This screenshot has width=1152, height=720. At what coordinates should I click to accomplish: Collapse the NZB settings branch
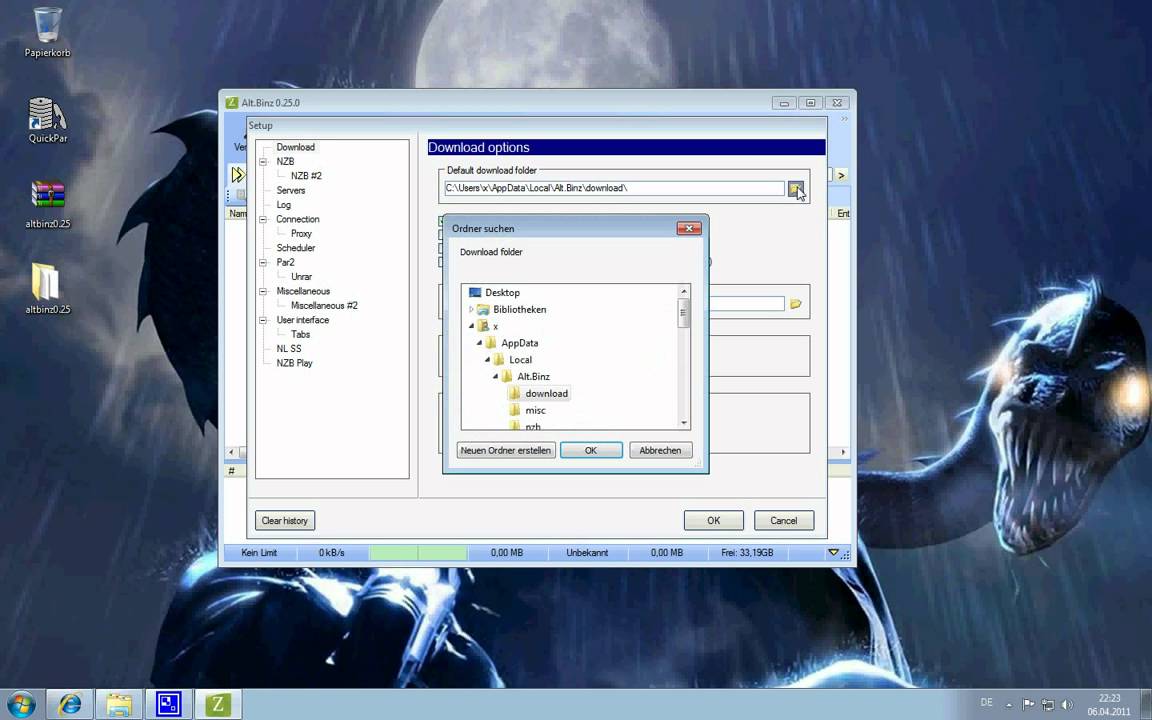[262, 161]
